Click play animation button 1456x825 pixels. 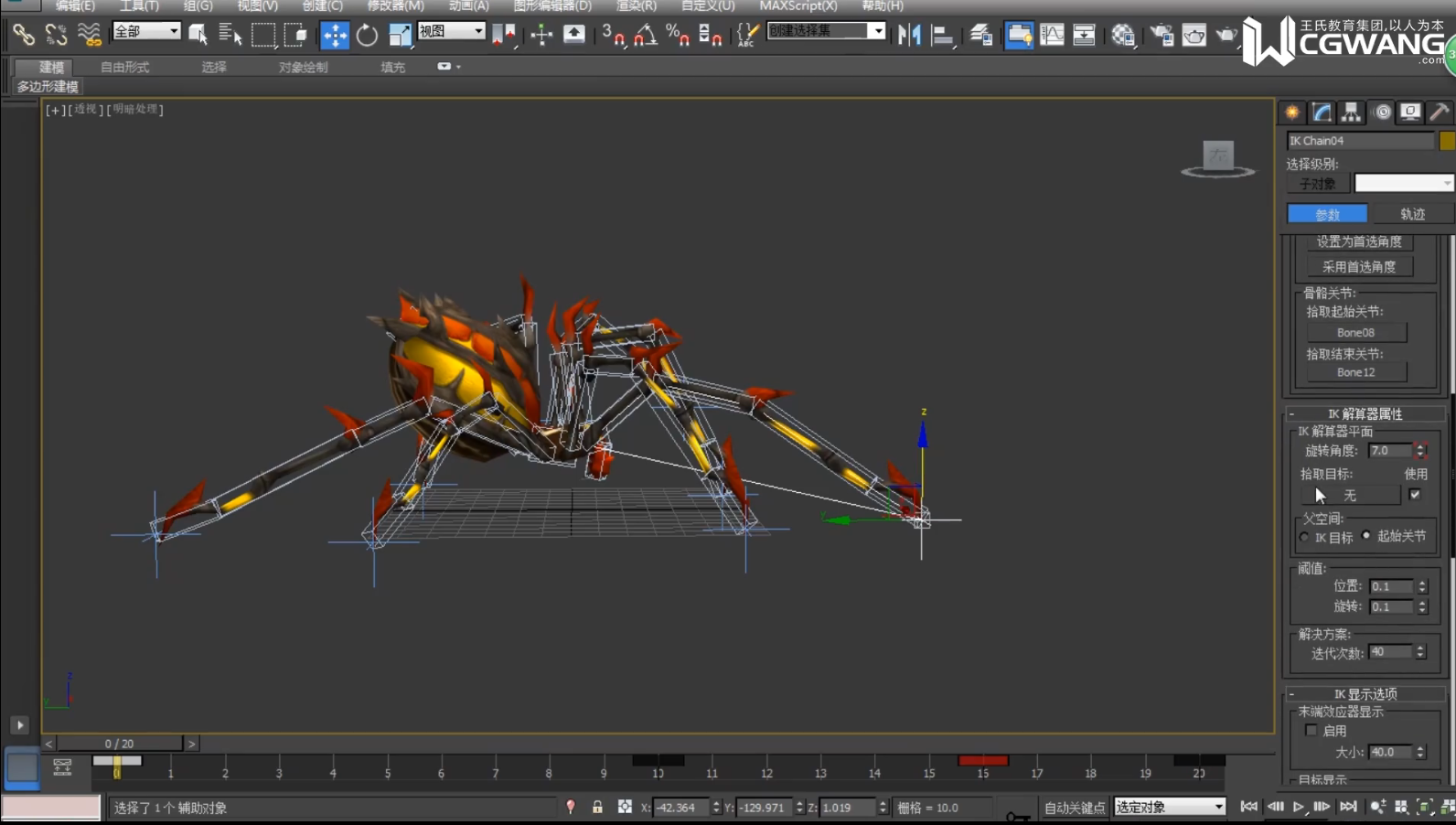click(x=1298, y=807)
